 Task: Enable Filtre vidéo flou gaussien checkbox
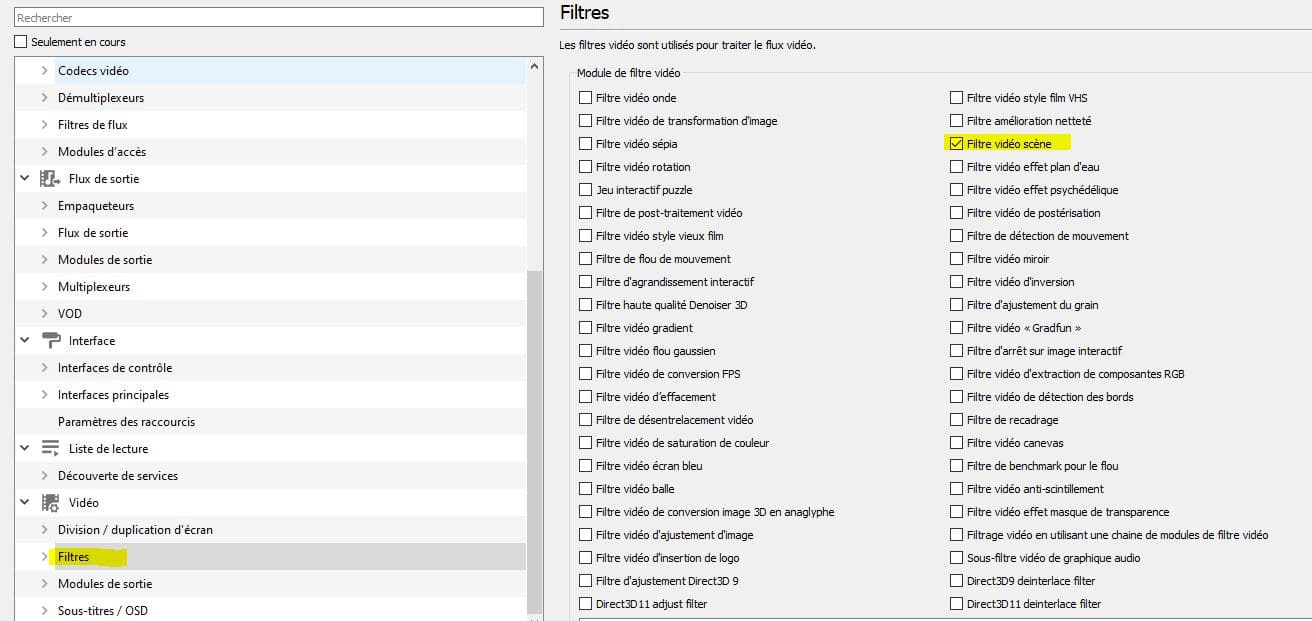tap(586, 351)
